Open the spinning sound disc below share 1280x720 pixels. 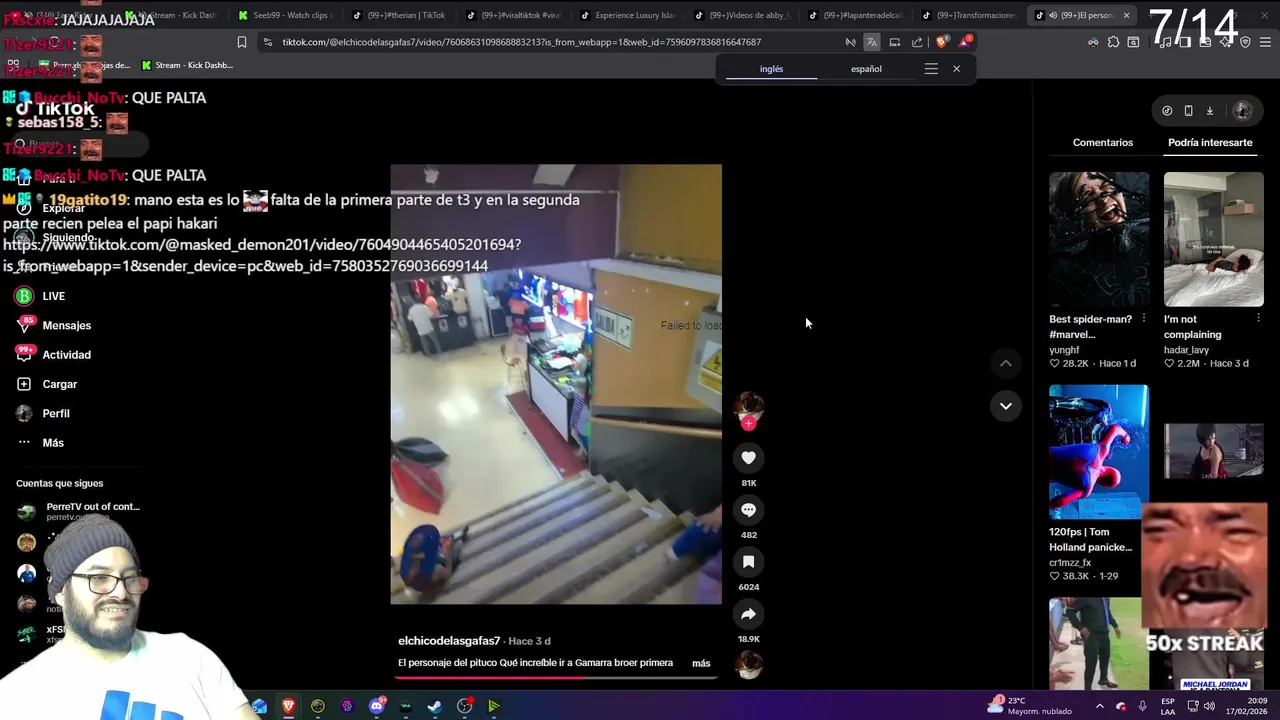749,664
